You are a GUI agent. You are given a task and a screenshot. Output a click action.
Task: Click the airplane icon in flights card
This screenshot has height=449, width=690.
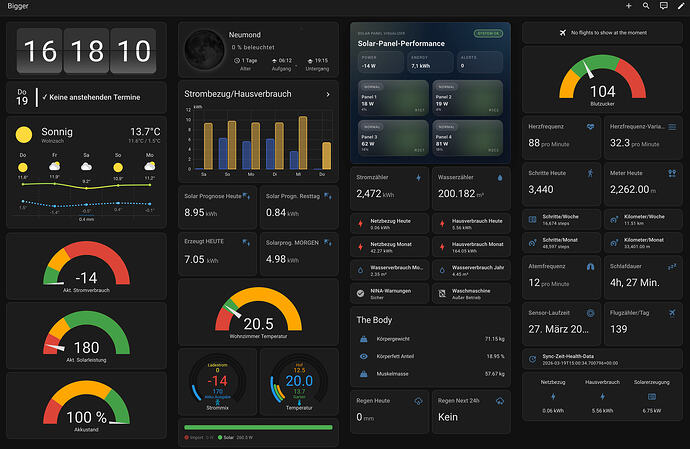[x=563, y=33]
